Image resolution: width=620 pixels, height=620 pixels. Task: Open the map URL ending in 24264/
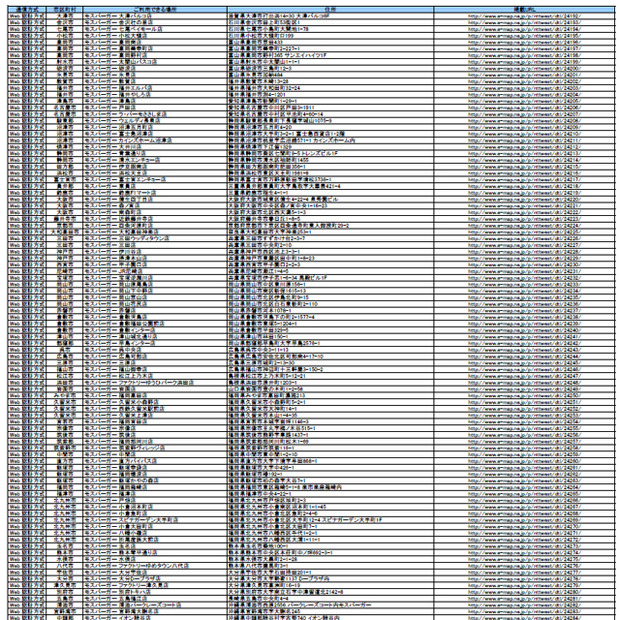(524, 487)
